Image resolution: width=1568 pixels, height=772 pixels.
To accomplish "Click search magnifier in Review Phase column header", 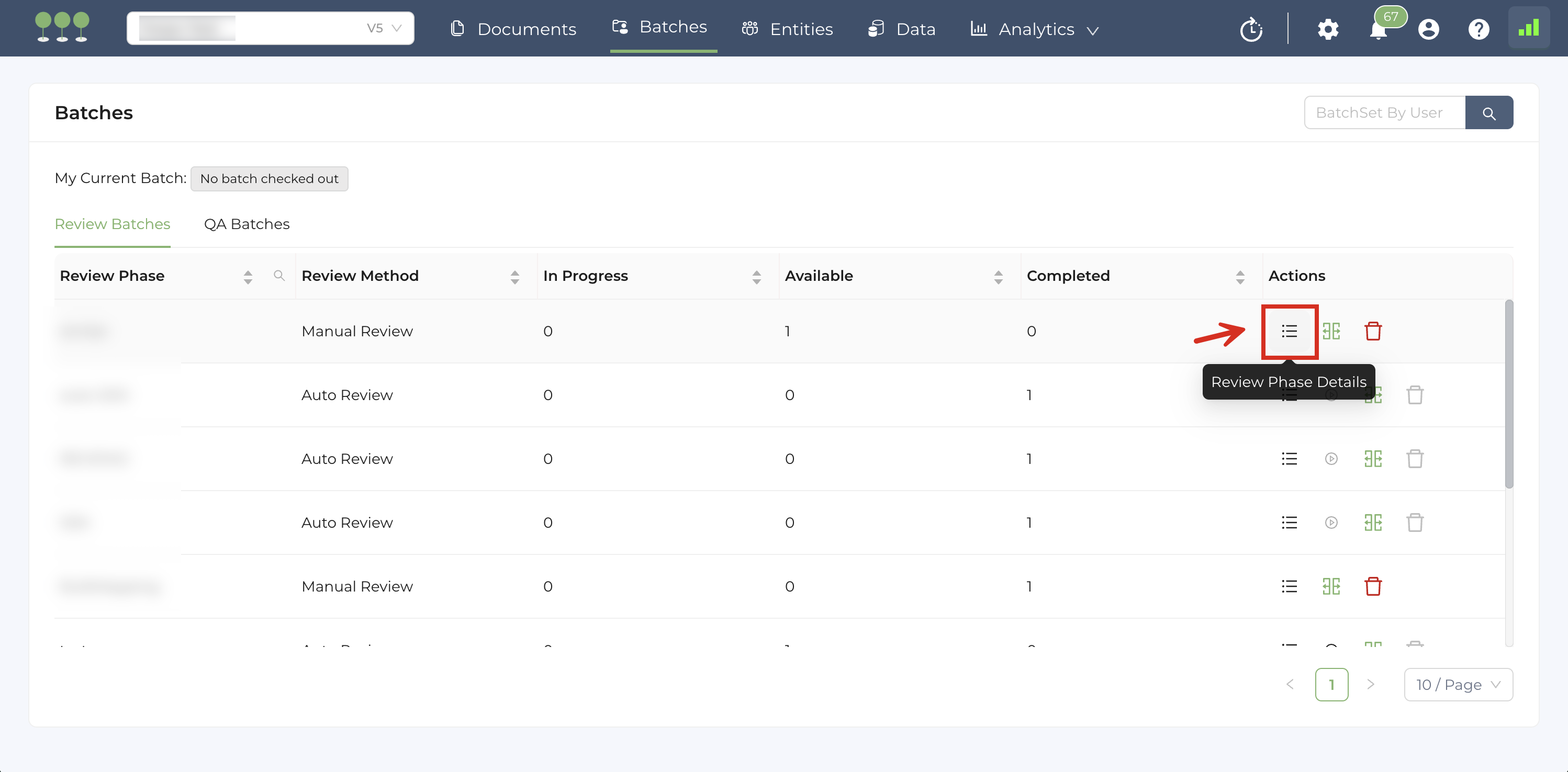I will [x=279, y=276].
